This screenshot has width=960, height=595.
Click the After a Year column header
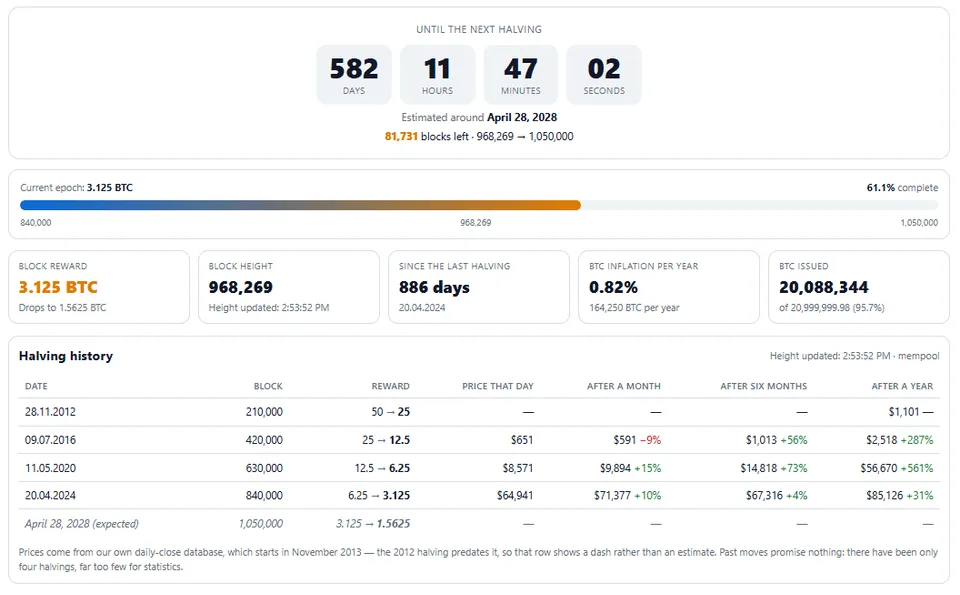tap(902, 386)
